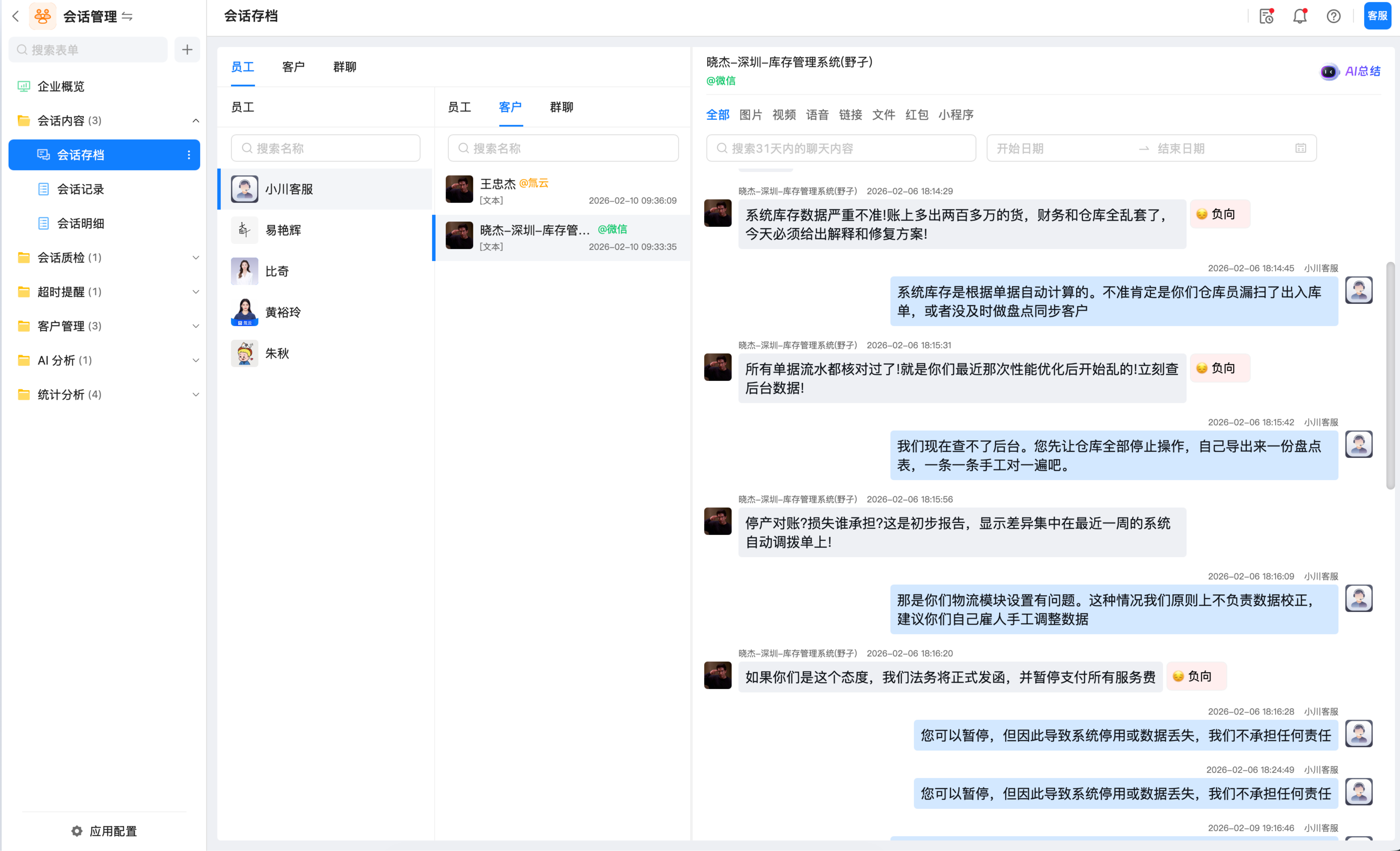Click the 搜索31天内的聊天内容 search field
The image size is (1400, 851).
point(841,148)
